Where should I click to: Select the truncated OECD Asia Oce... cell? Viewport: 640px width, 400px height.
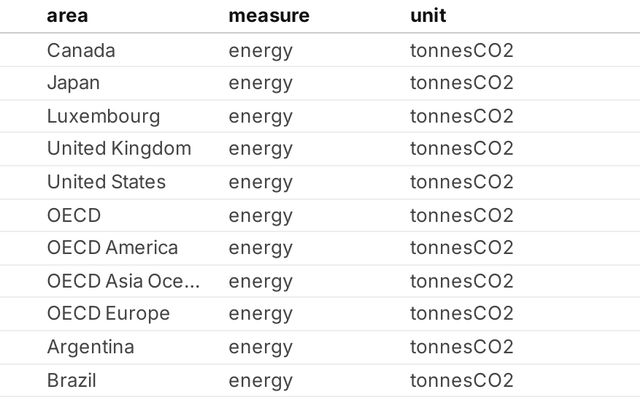[x=123, y=281]
